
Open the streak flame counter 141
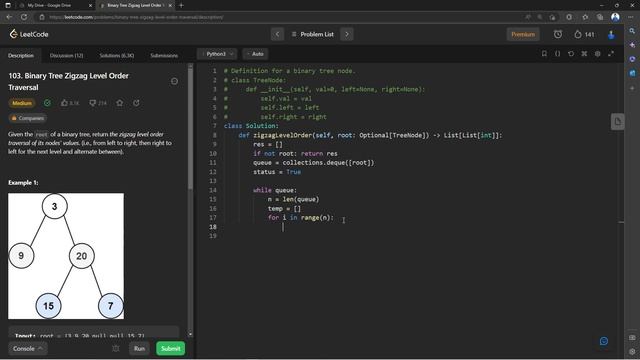point(584,34)
